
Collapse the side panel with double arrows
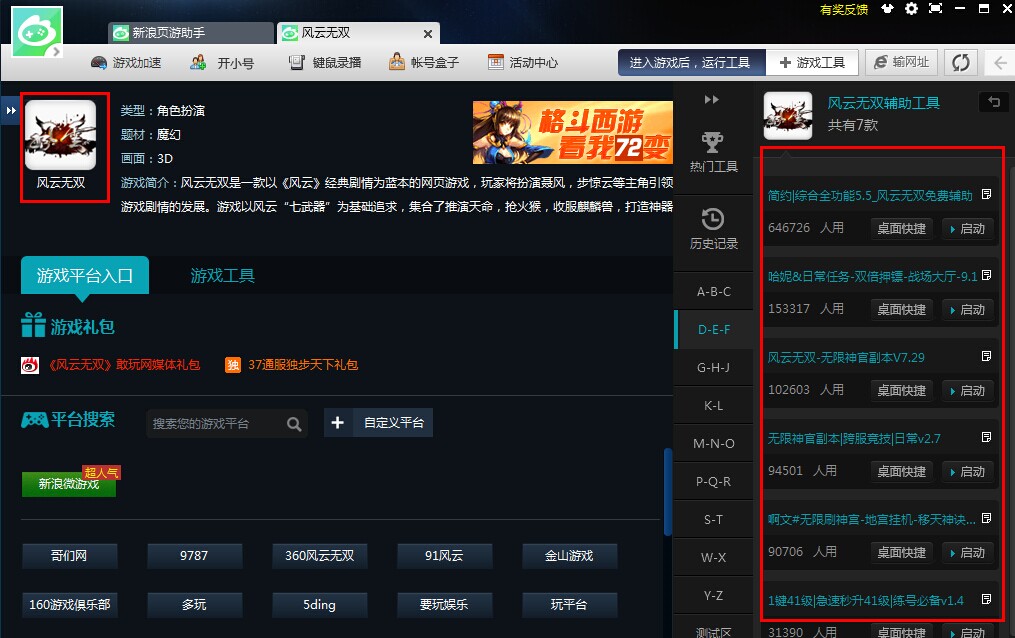pyautogui.click(x=713, y=99)
